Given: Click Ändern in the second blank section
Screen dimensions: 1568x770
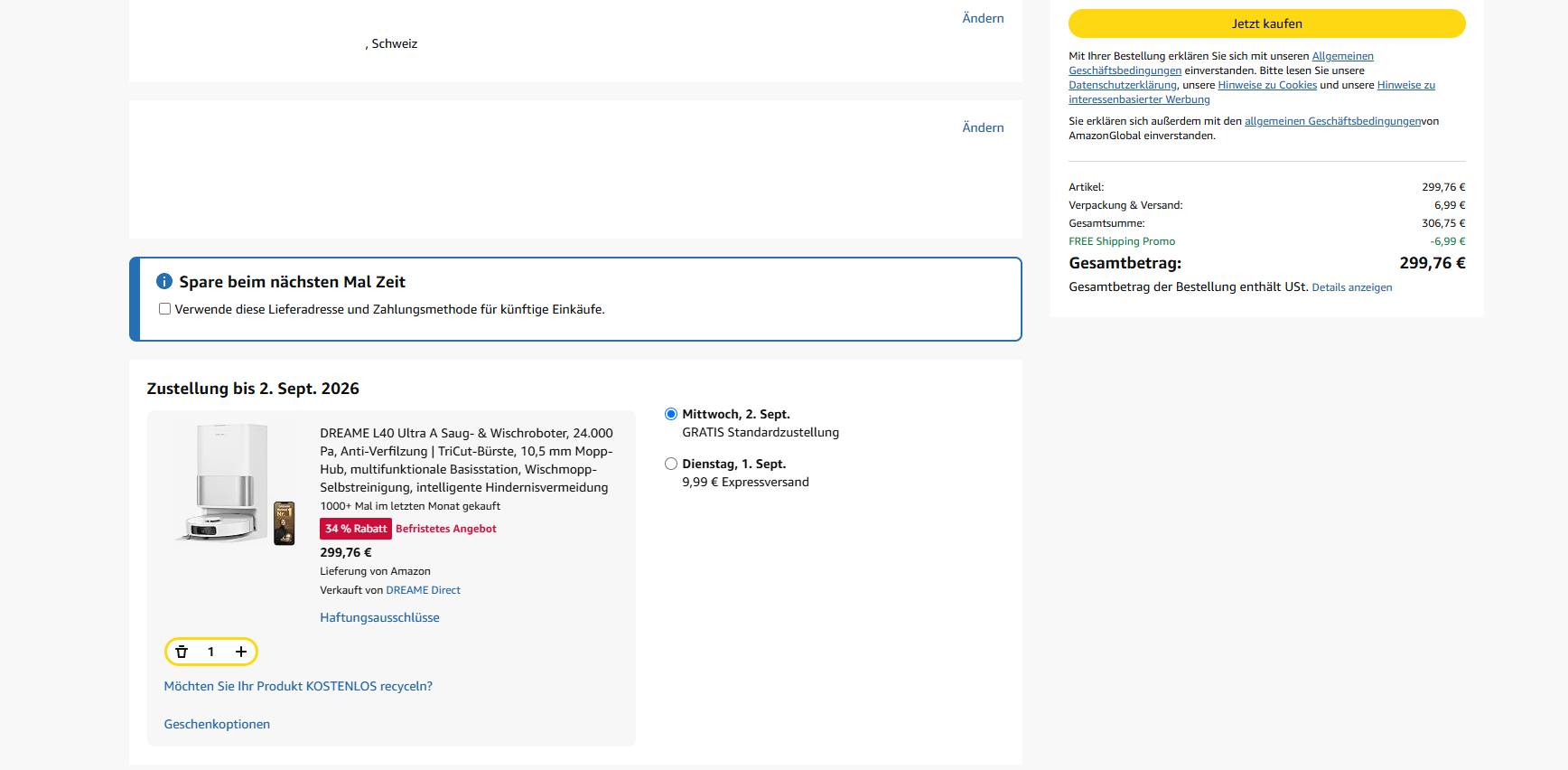Looking at the screenshot, I should click(983, 127).
